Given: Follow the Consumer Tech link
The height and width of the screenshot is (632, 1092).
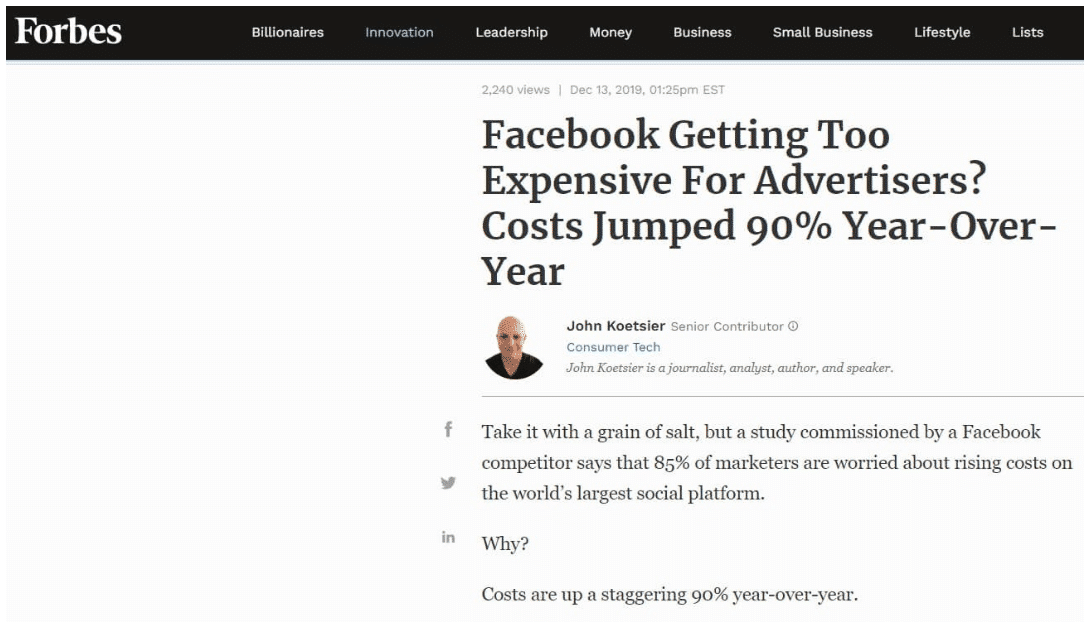Looking at the screenshot, I should pyautogui.click(x=613, y=347).
